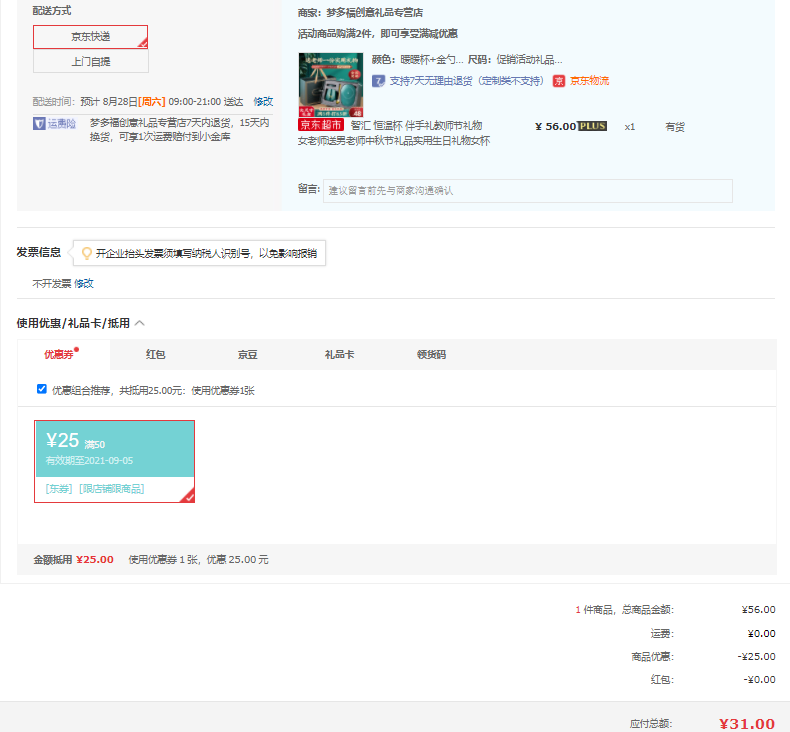Click the 运费 ¥0.00 value

coord(761,633)
